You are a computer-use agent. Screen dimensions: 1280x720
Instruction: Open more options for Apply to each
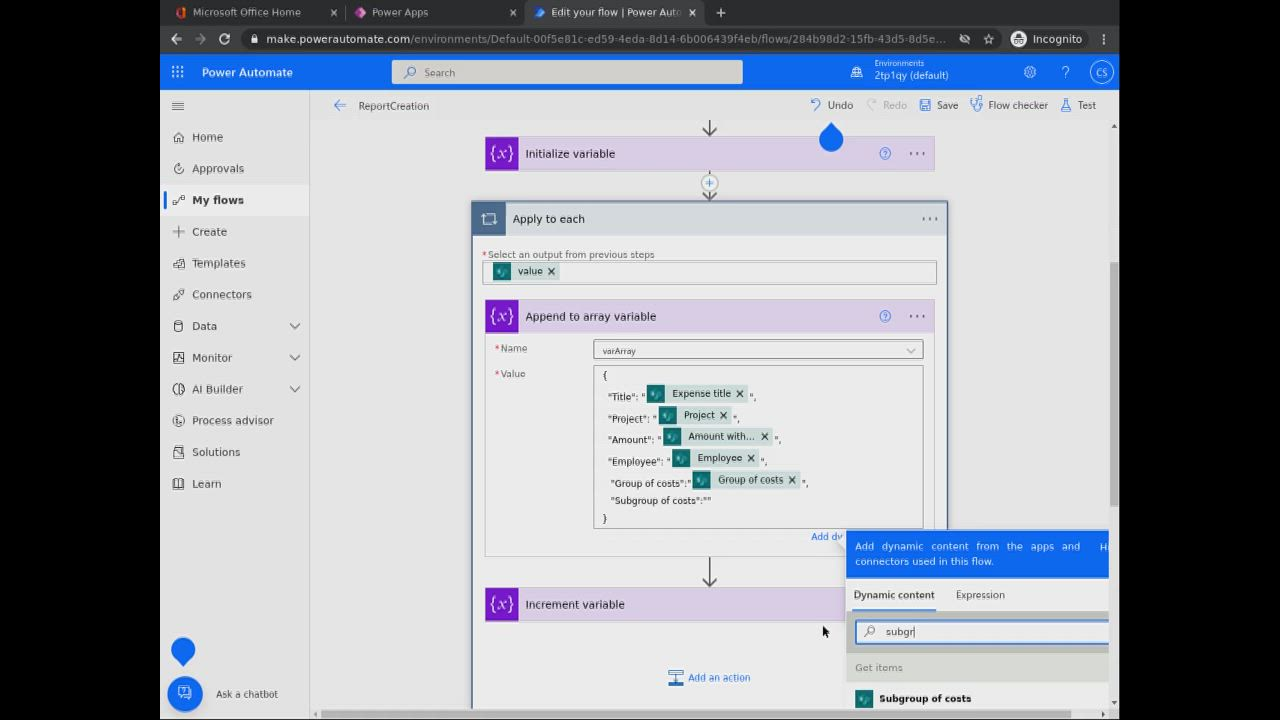pos(930,219)
